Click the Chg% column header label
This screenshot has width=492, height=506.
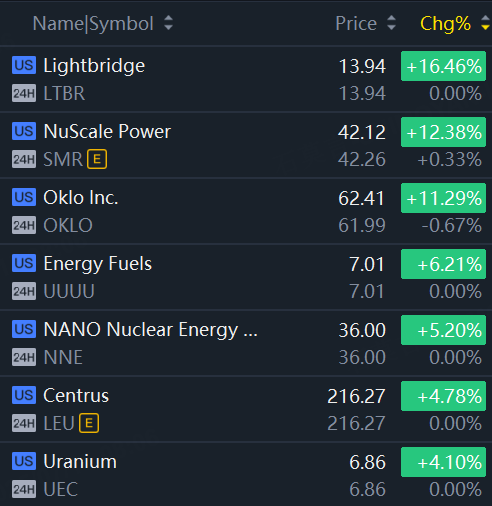click(x=445, y=24)
